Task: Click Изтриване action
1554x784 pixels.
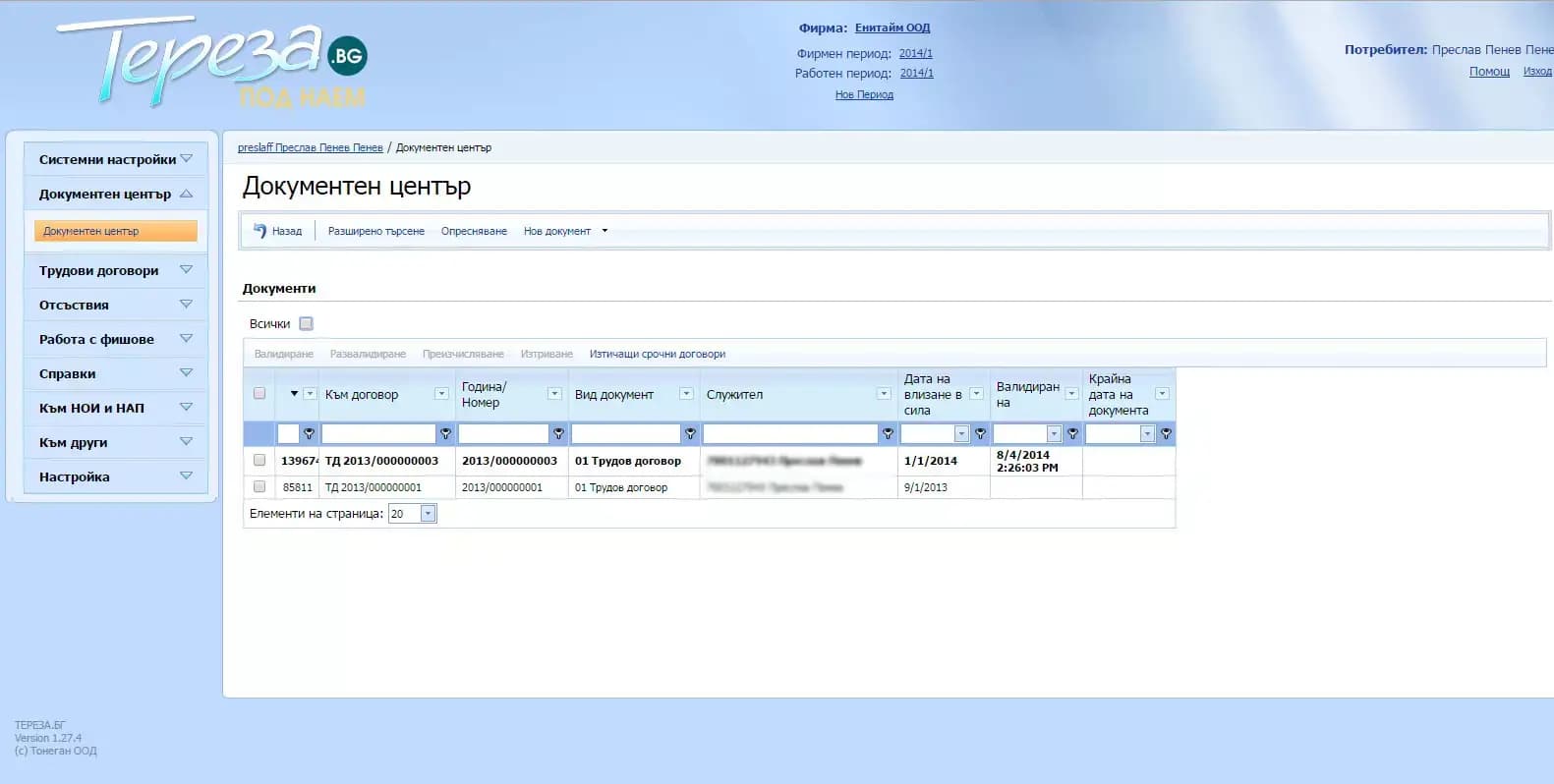Action: (x=547, y=354)
